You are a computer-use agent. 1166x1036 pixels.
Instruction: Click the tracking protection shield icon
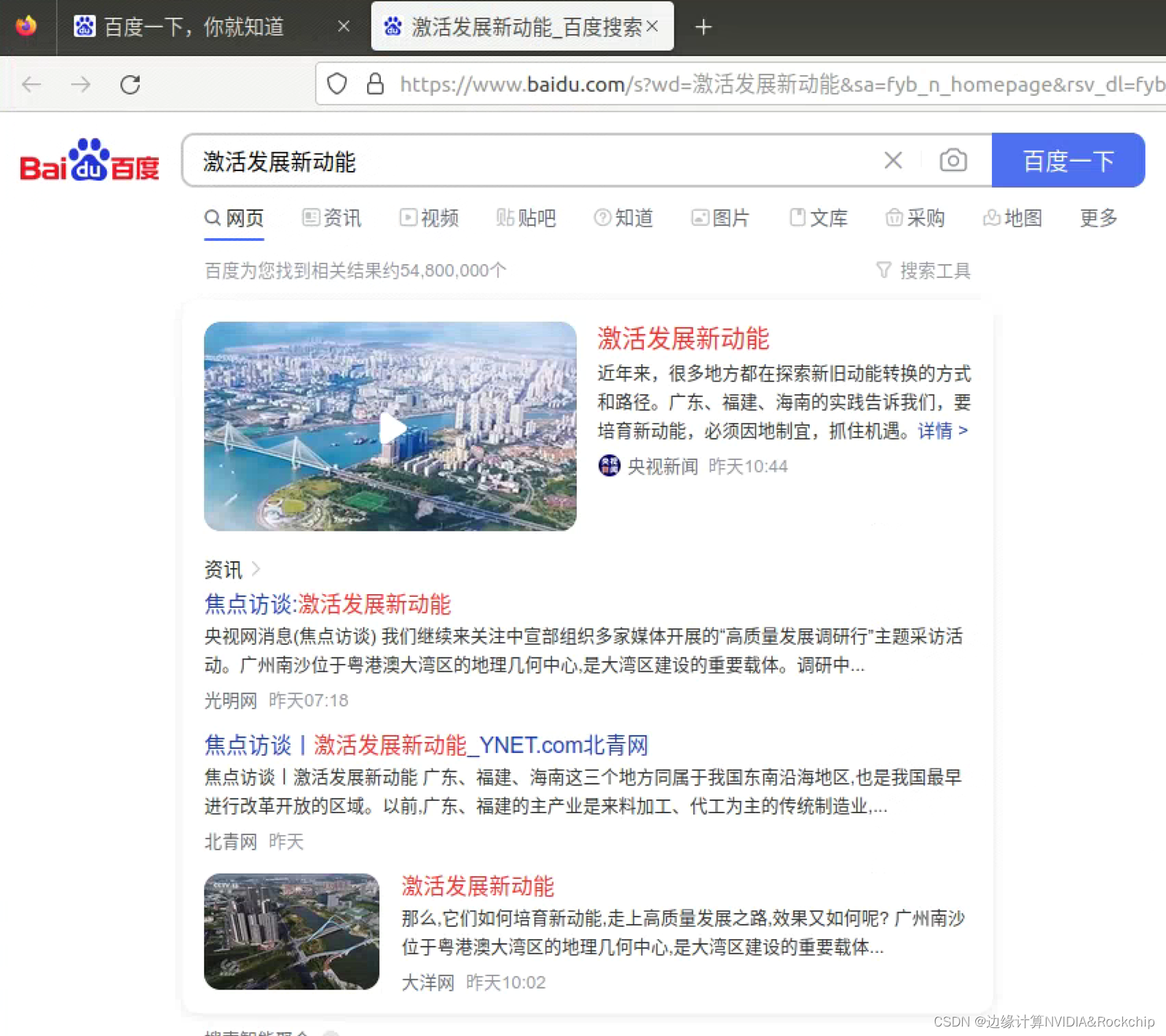pyautogui.click(x=336, y=84)
